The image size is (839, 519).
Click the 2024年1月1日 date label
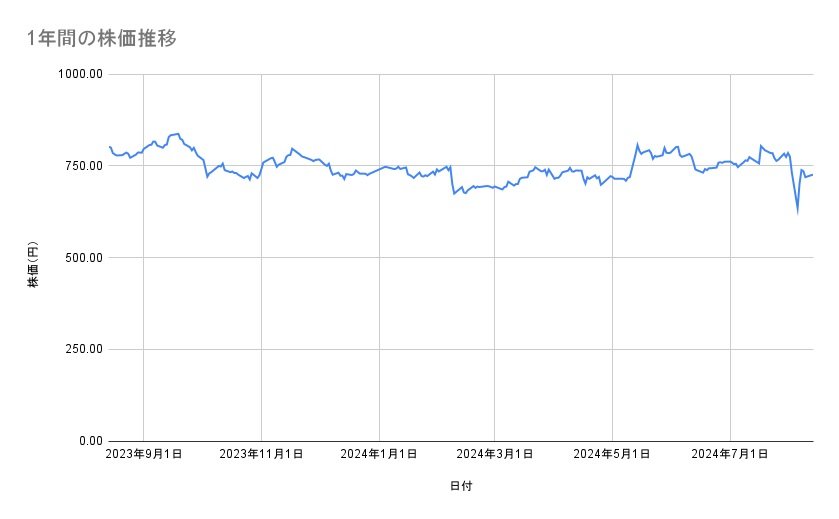(x=379, y=455)
